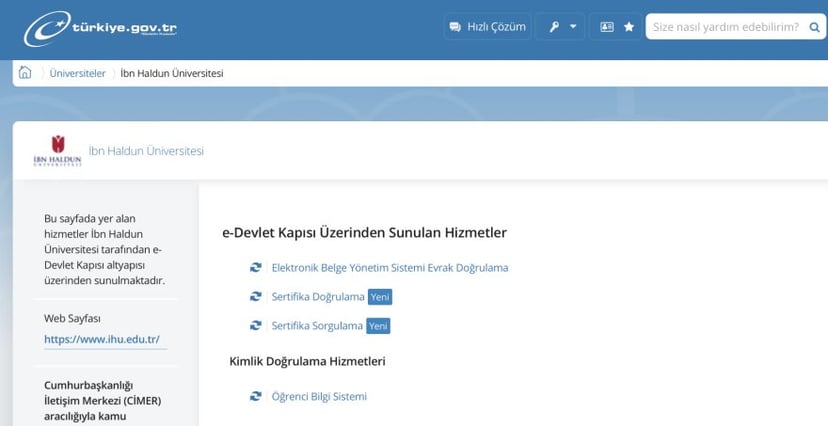828x426 pixels.
Task: Click the star favorites icon
Action: click(x=629, y=26)
